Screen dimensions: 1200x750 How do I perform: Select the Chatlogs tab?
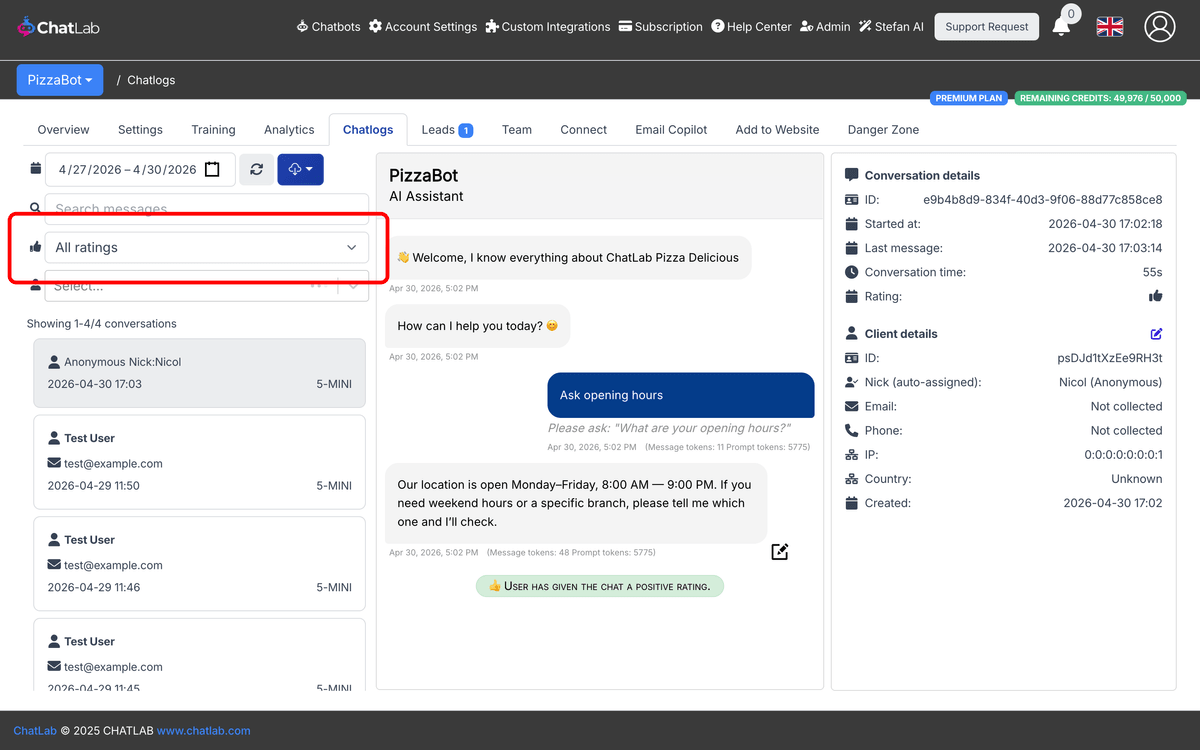point(368,130)
